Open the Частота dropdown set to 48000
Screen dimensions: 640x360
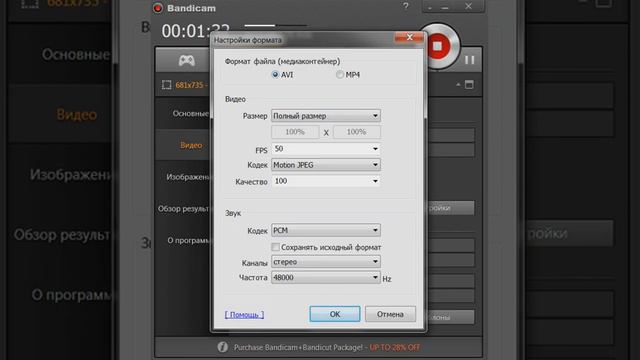[326, 278]
